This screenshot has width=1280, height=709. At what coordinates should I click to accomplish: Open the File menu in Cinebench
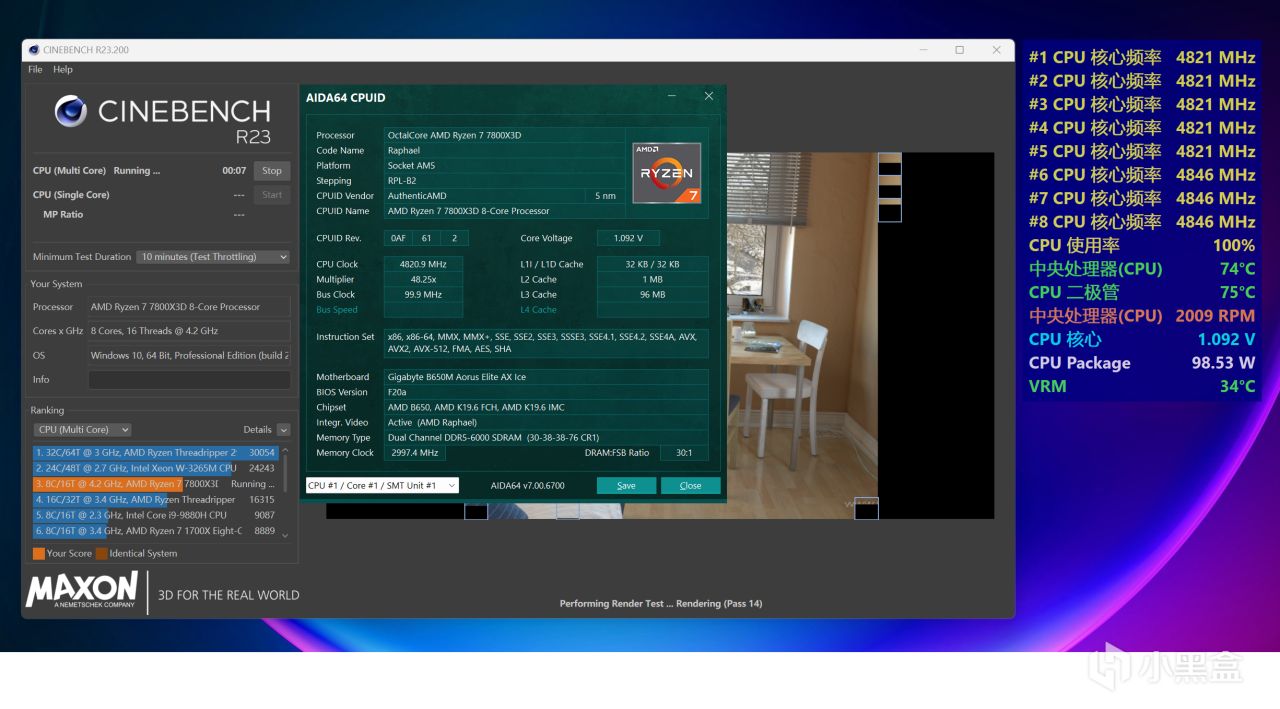pyautogui.click(x=35, y=69)
